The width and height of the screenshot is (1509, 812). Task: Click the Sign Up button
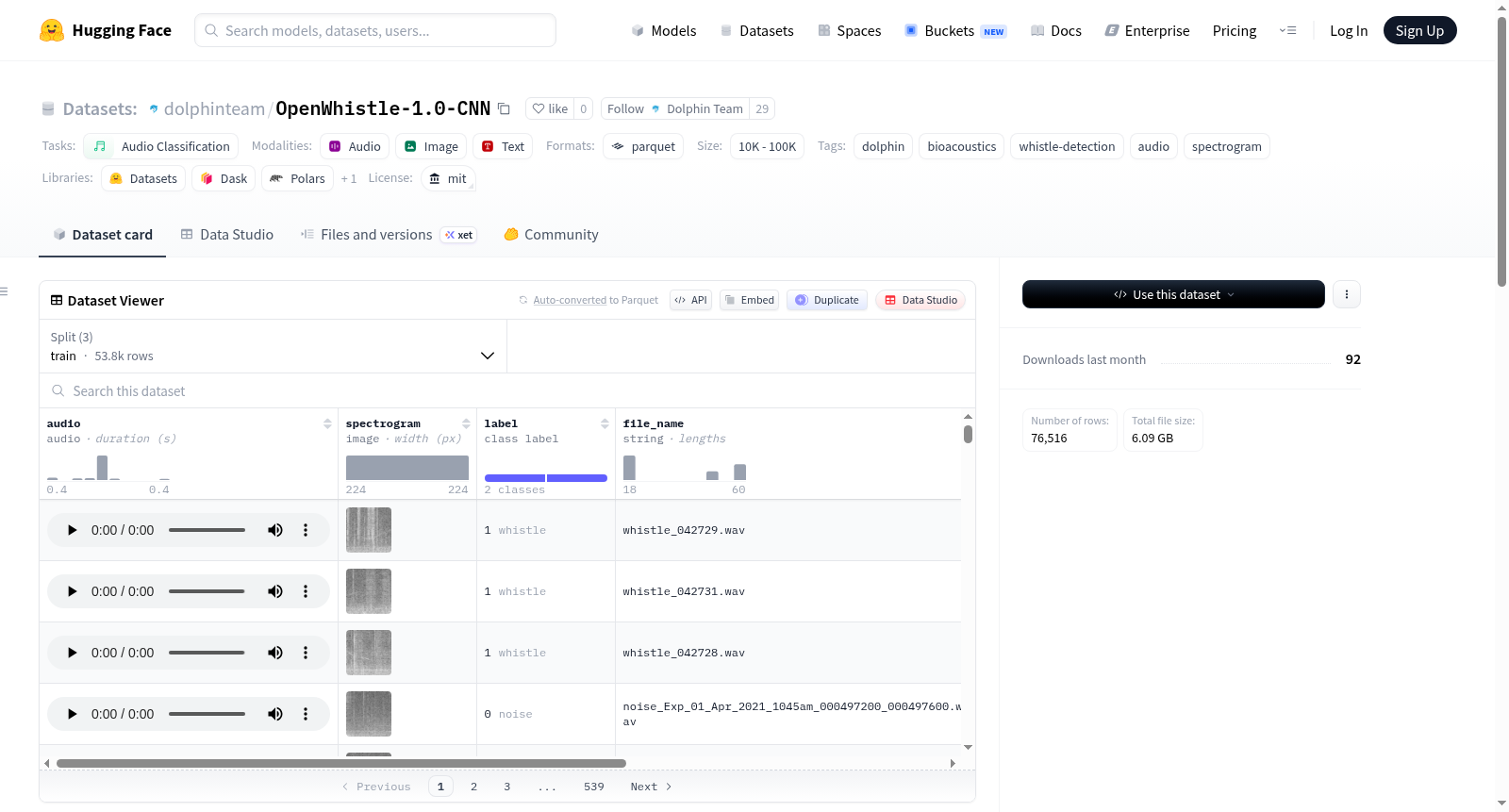pos(1420,31)
